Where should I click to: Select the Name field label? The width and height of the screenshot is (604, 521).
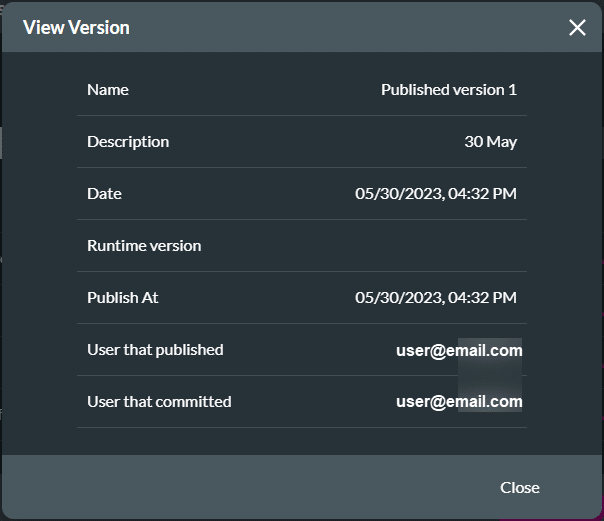point(108,90)
